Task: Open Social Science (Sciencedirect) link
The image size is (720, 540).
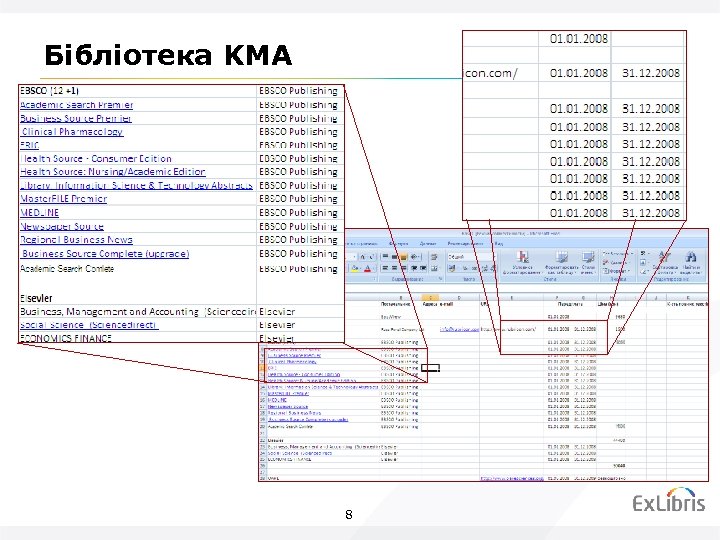Action: click(89, 325)
